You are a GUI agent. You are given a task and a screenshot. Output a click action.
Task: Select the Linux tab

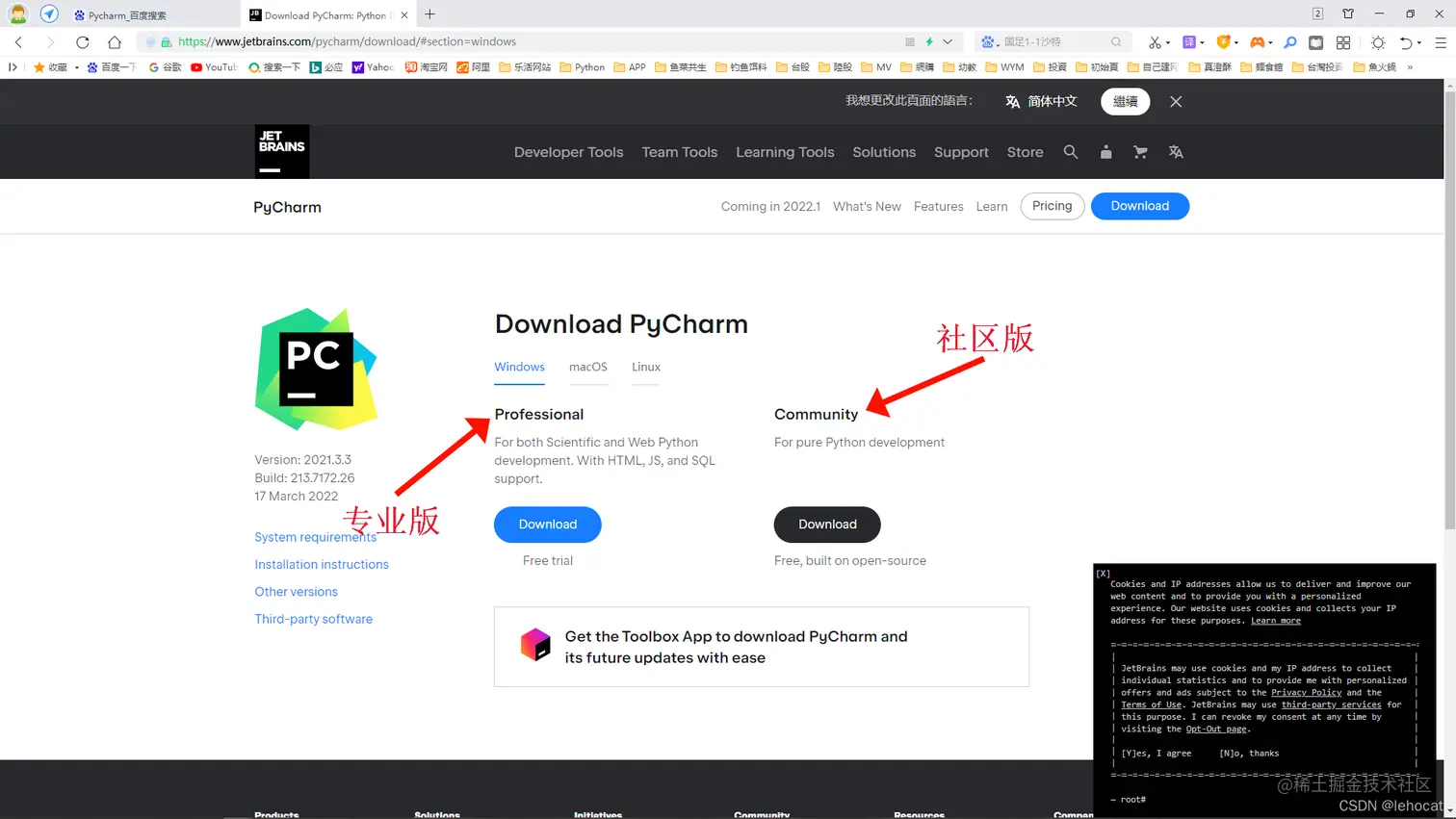pyautogui.click(x=646, y=367)
